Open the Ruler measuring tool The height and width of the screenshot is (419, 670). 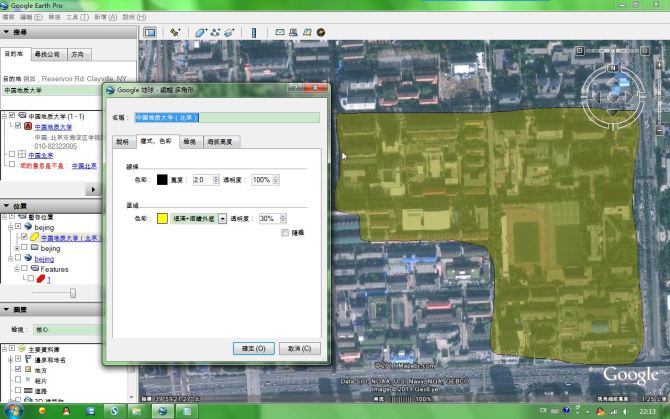(254, 32)
